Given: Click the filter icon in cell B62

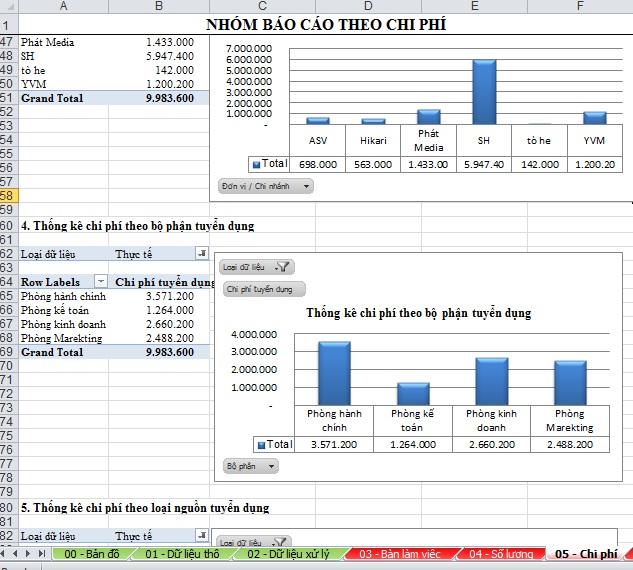Looking at the screenshot, I should [202, 255].
